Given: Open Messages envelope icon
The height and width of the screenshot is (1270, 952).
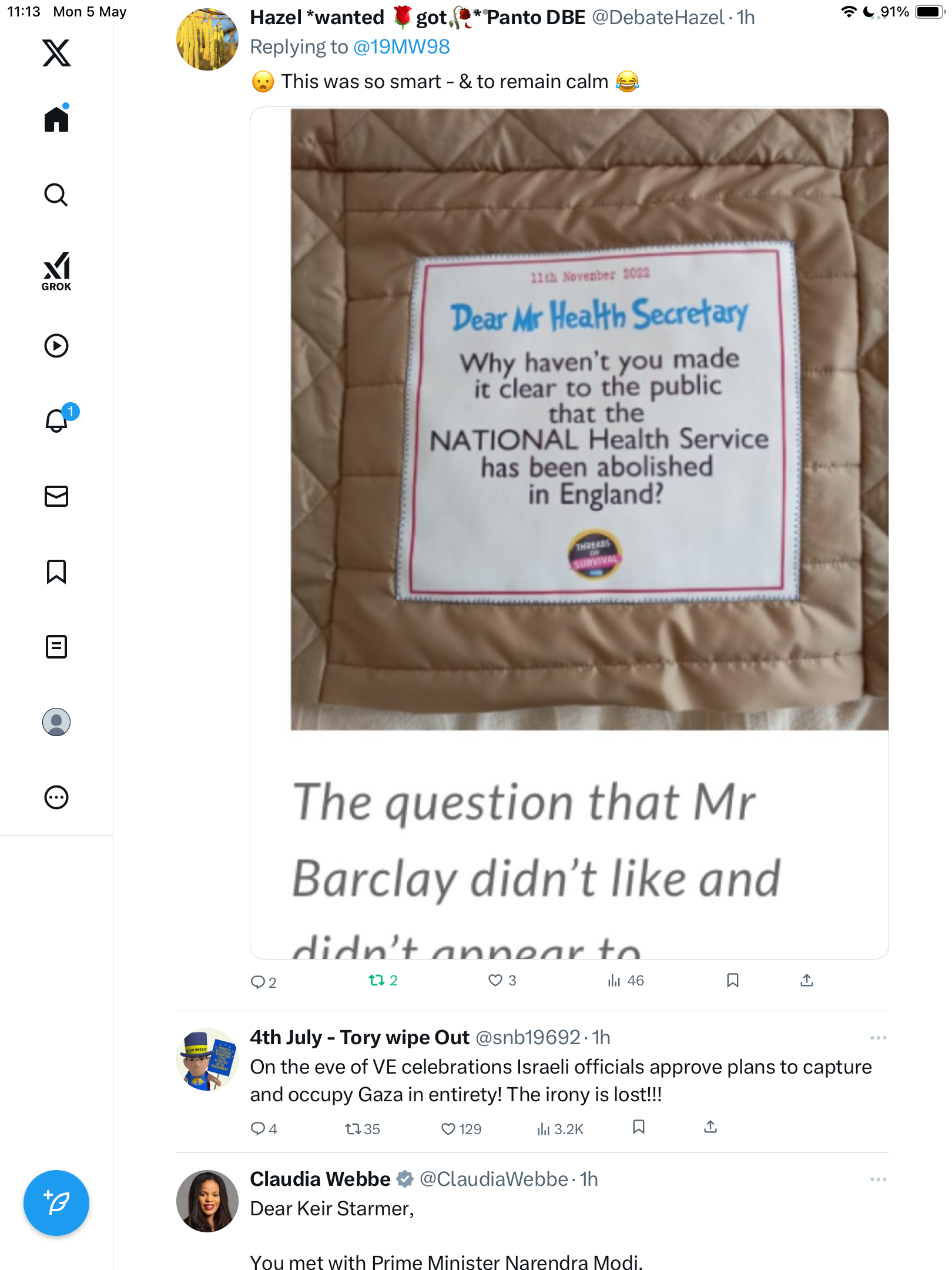Looking at the screenshot, I should click(x=56, y=496).
